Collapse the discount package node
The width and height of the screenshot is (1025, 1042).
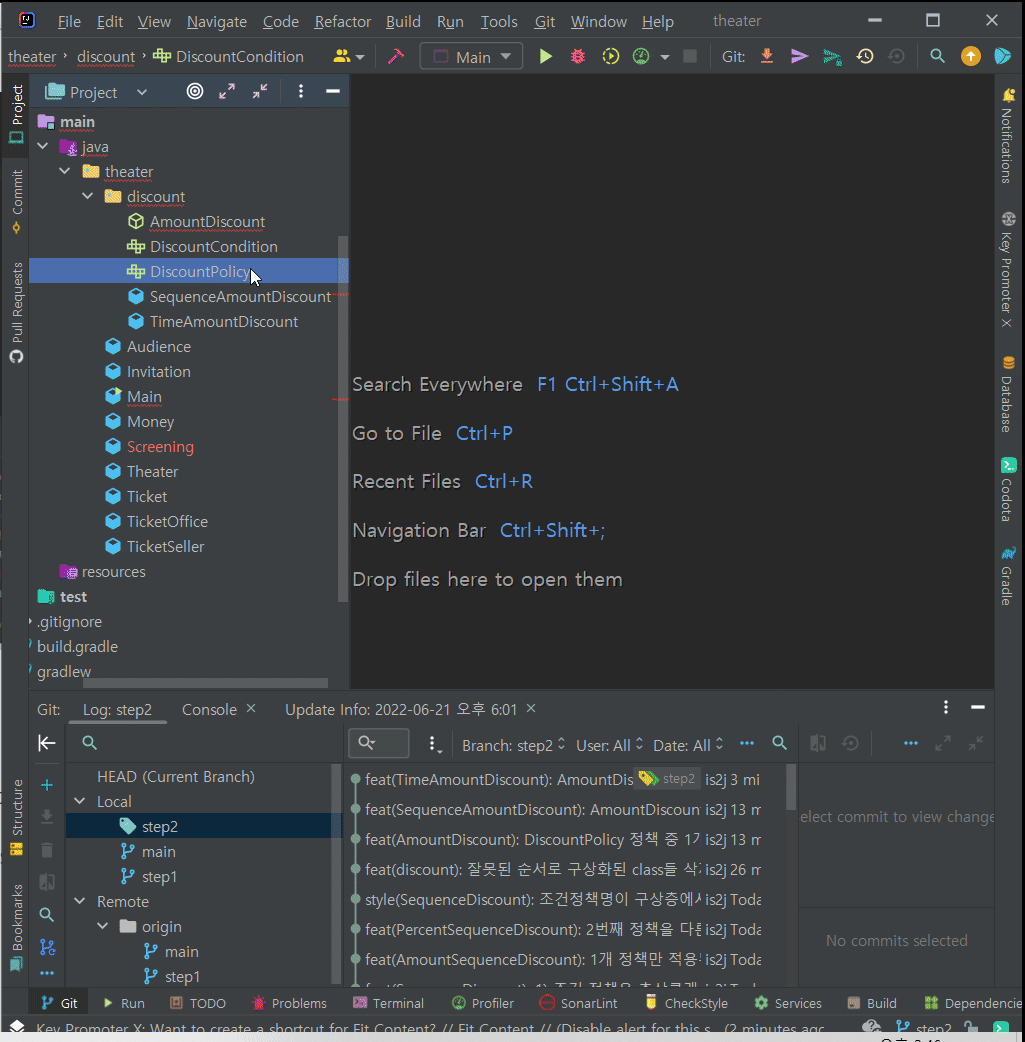(88, 196)
